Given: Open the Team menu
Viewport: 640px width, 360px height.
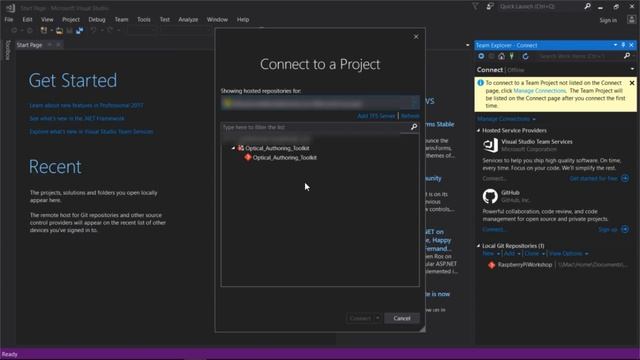Looking at the screenshot, I should pyautogui.click(x=121, y=20).
